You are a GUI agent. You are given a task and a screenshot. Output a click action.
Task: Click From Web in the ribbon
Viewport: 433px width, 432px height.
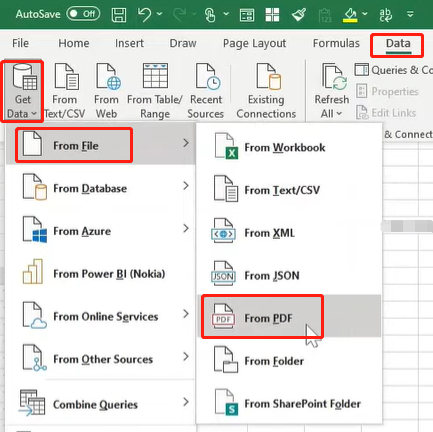106,91
